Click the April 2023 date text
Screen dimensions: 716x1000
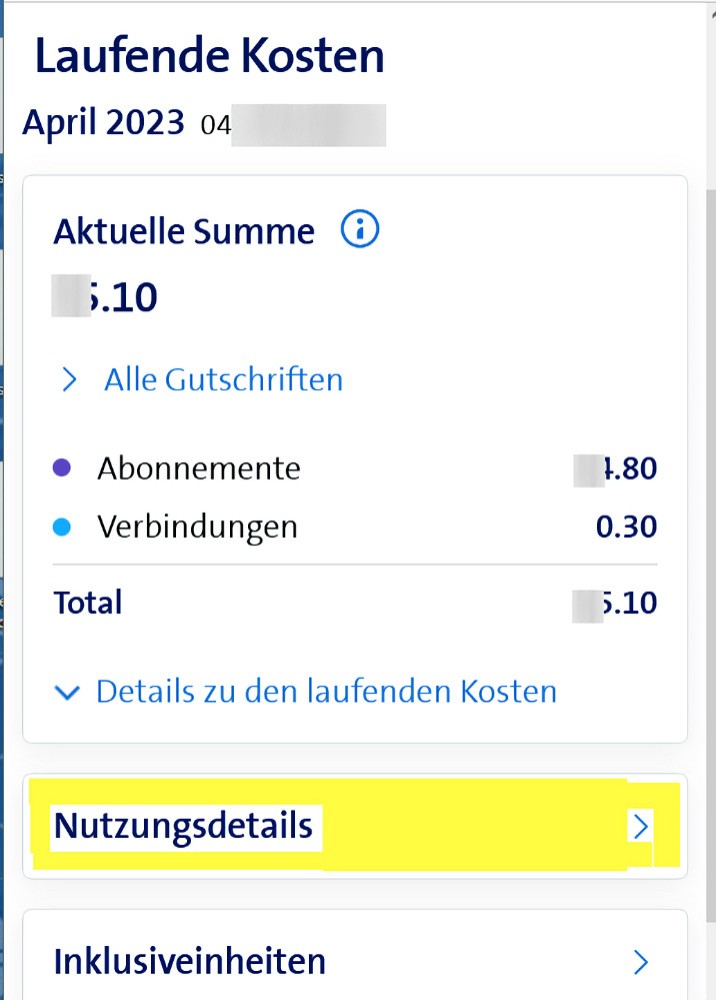click(104, 123)
